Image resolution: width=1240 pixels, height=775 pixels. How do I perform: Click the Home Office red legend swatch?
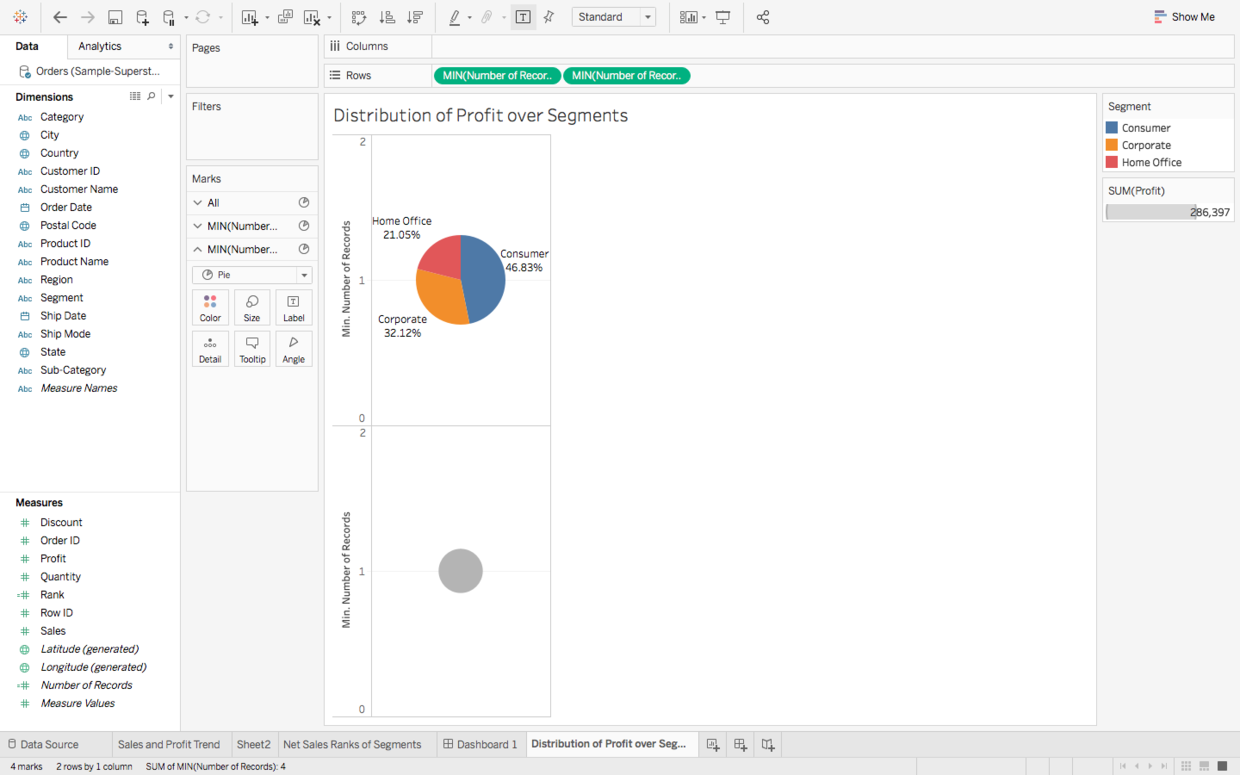pyautogui.click(x=1112, y=162)
